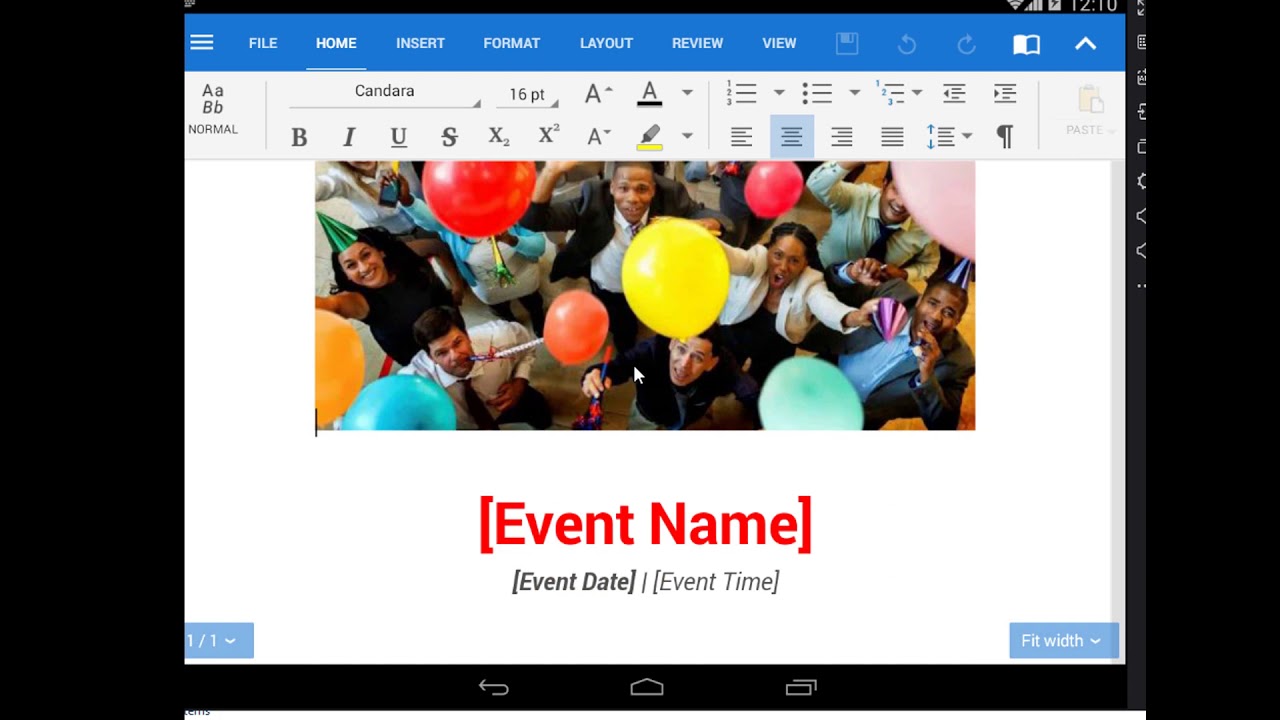Open the hamburger navigation menu
The image size is (1280, 720).
coord(202,43)
